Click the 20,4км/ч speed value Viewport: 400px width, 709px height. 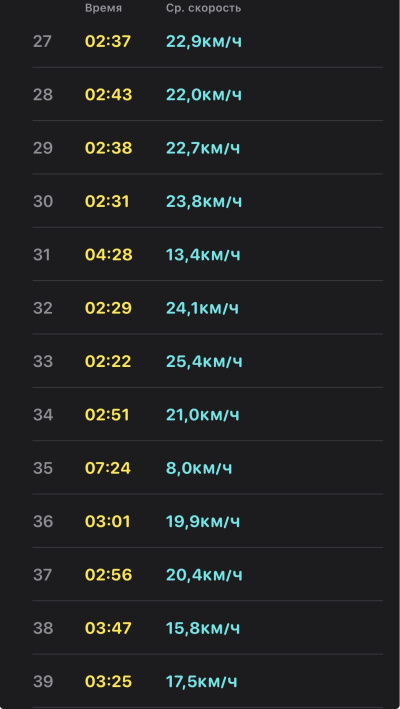(x=204, y=575)
